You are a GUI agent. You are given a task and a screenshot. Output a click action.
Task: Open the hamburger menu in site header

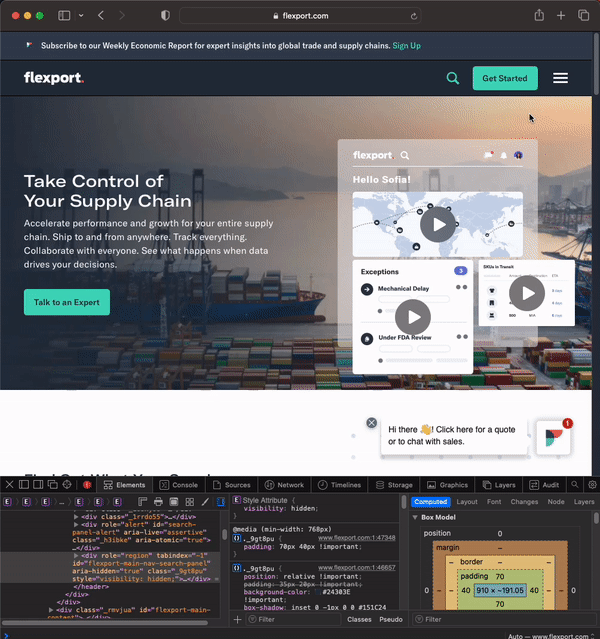[x=560, y=78]
